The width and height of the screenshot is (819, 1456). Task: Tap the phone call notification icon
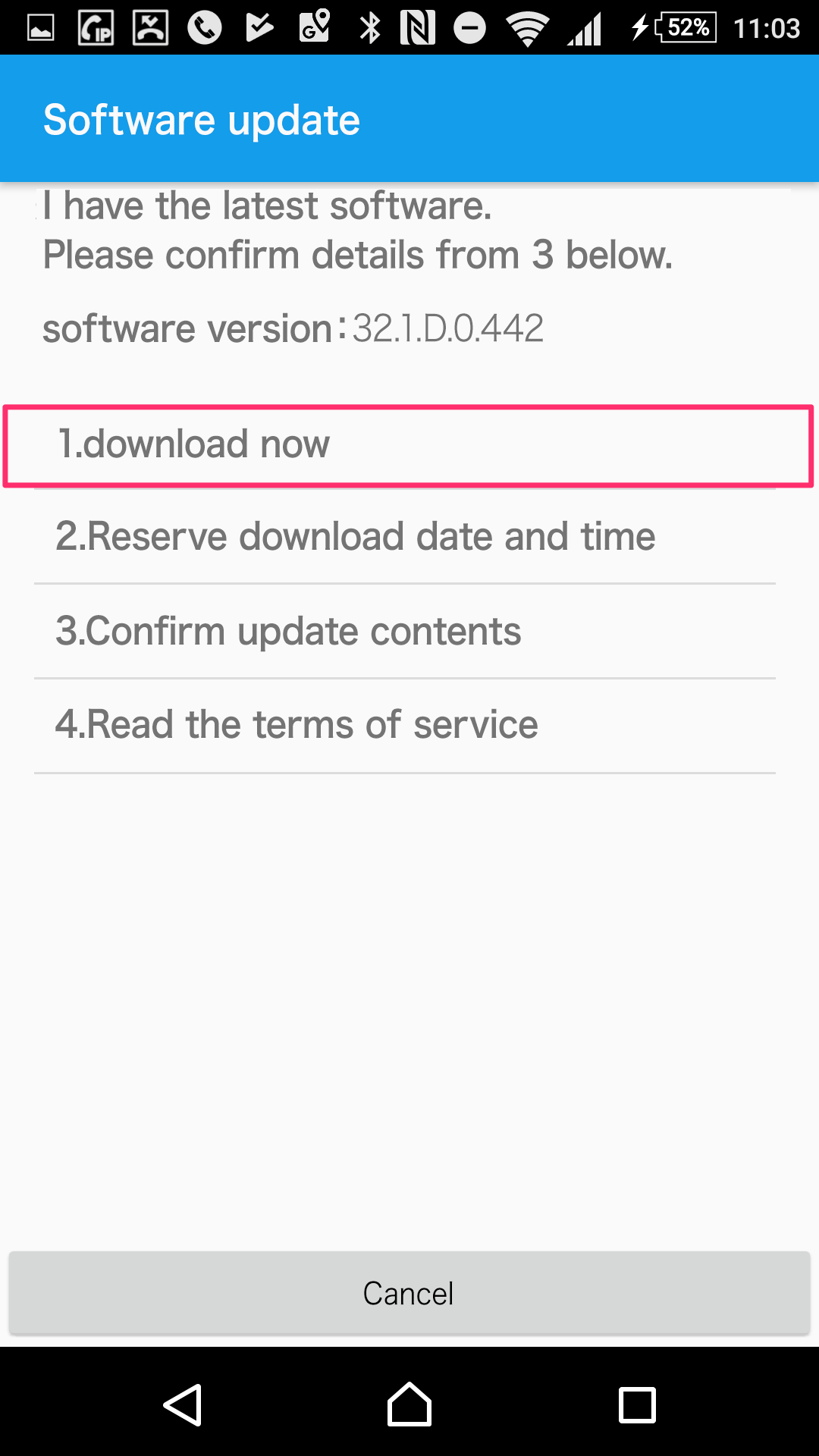pos(205,28)
